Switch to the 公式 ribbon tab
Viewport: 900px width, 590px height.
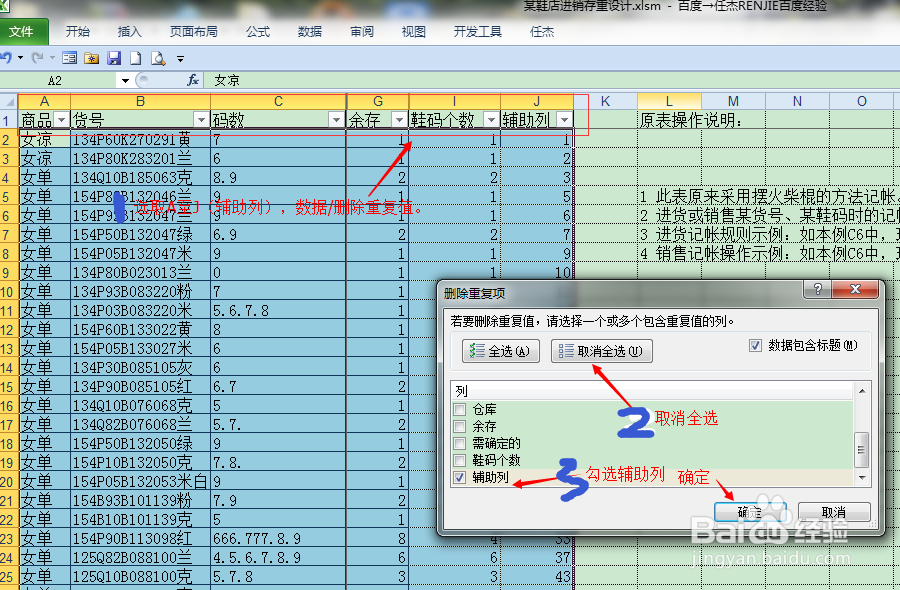tap(258, 32)
